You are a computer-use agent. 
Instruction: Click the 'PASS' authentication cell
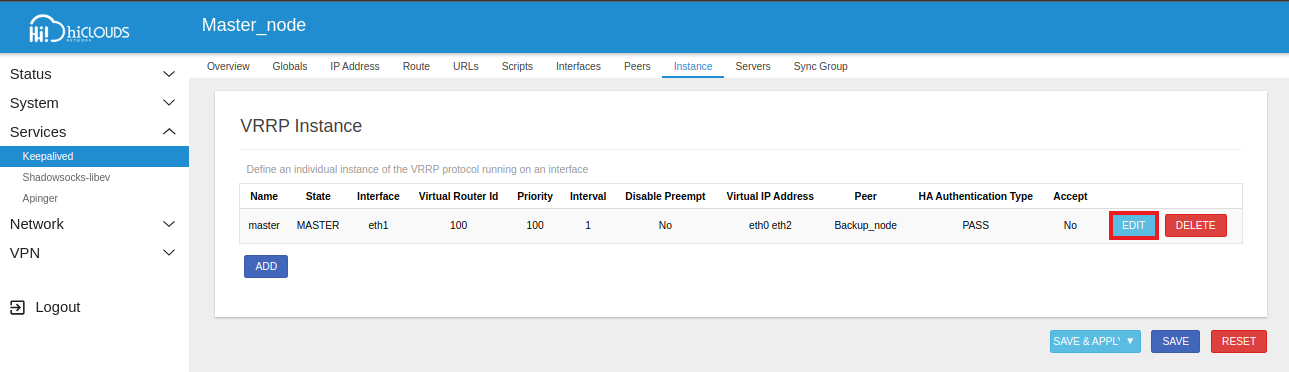[975, 226]
